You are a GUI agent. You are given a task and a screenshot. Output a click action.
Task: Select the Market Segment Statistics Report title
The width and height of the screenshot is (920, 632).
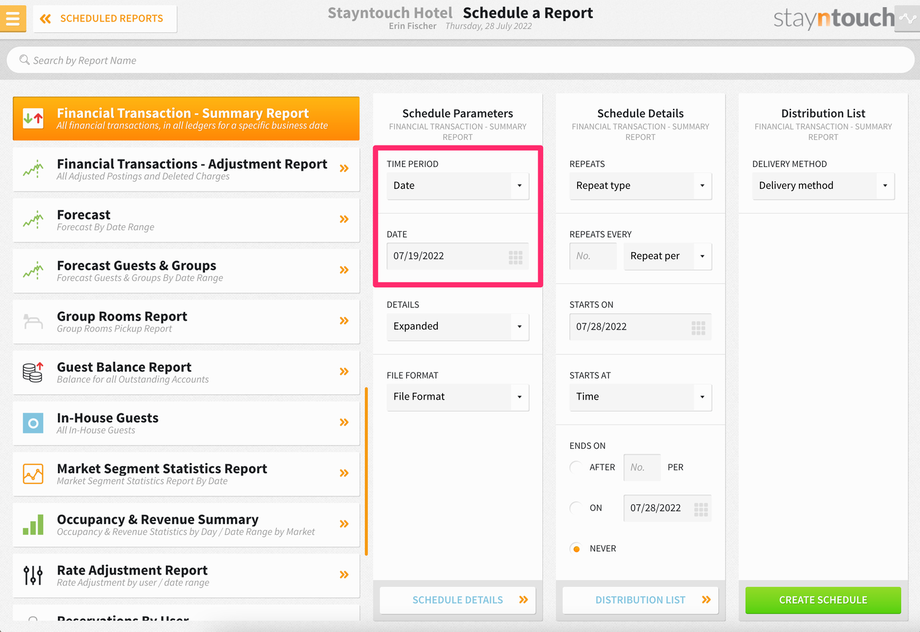point(162,468)
